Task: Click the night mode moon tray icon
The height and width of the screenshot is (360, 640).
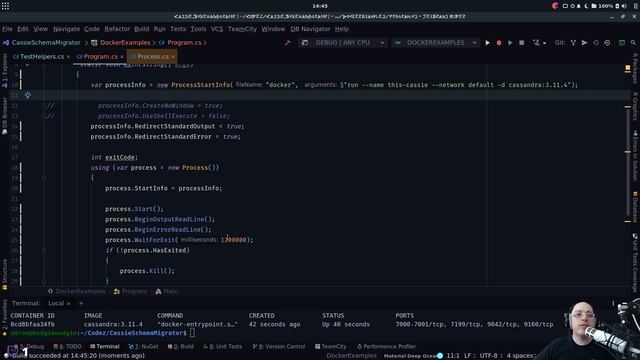Action: 586,6
